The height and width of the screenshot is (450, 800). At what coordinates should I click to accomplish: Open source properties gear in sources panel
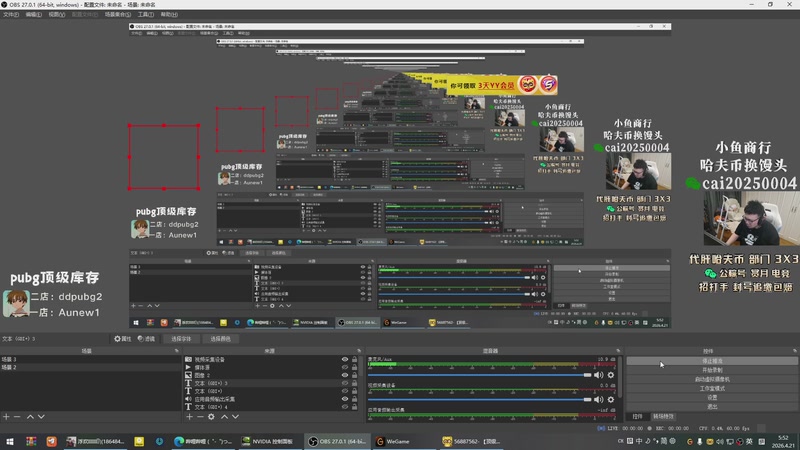(211, 417)
